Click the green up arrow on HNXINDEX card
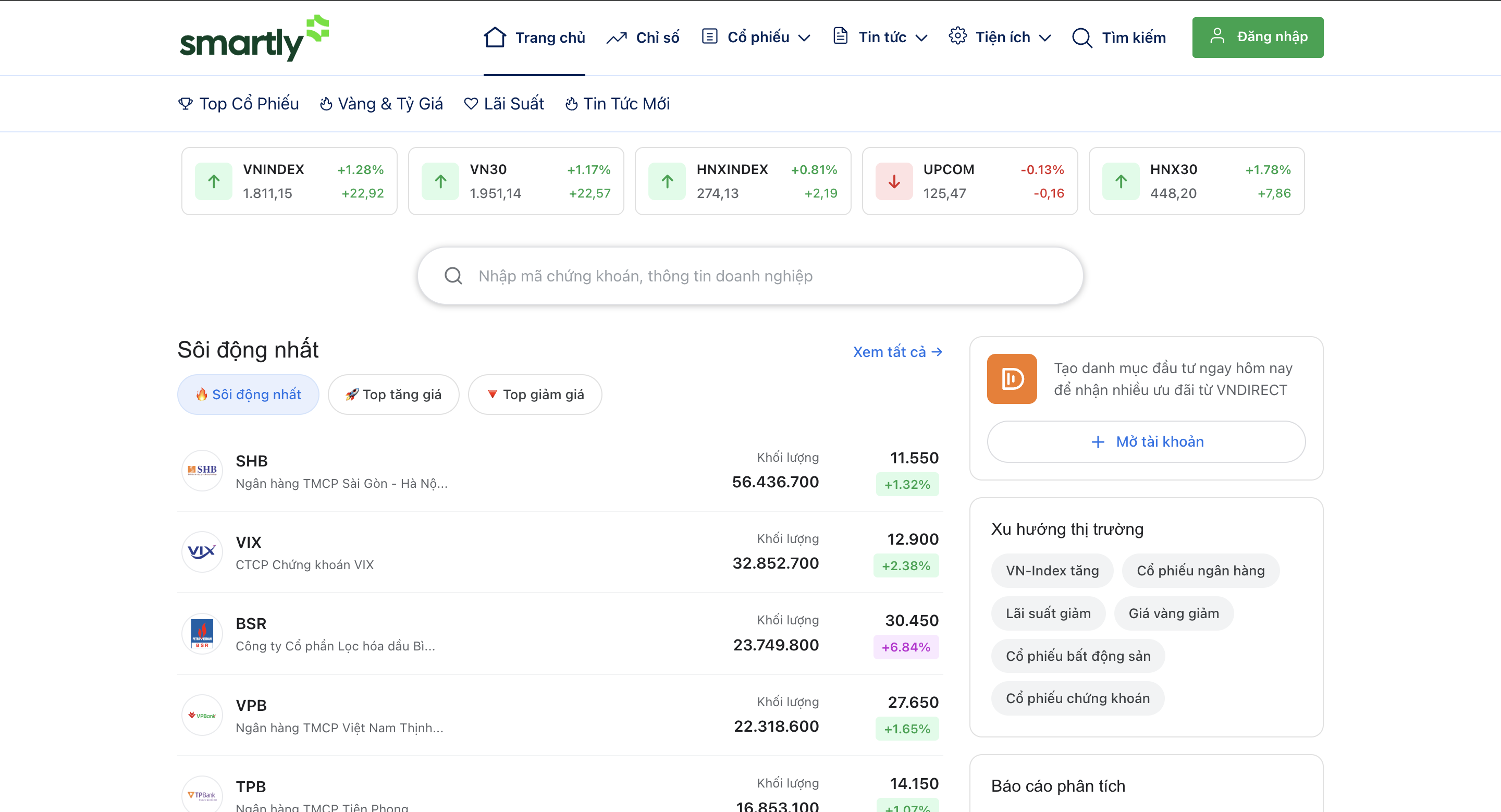The width and height of the screenshot is (1501, 812). point(667,182)
